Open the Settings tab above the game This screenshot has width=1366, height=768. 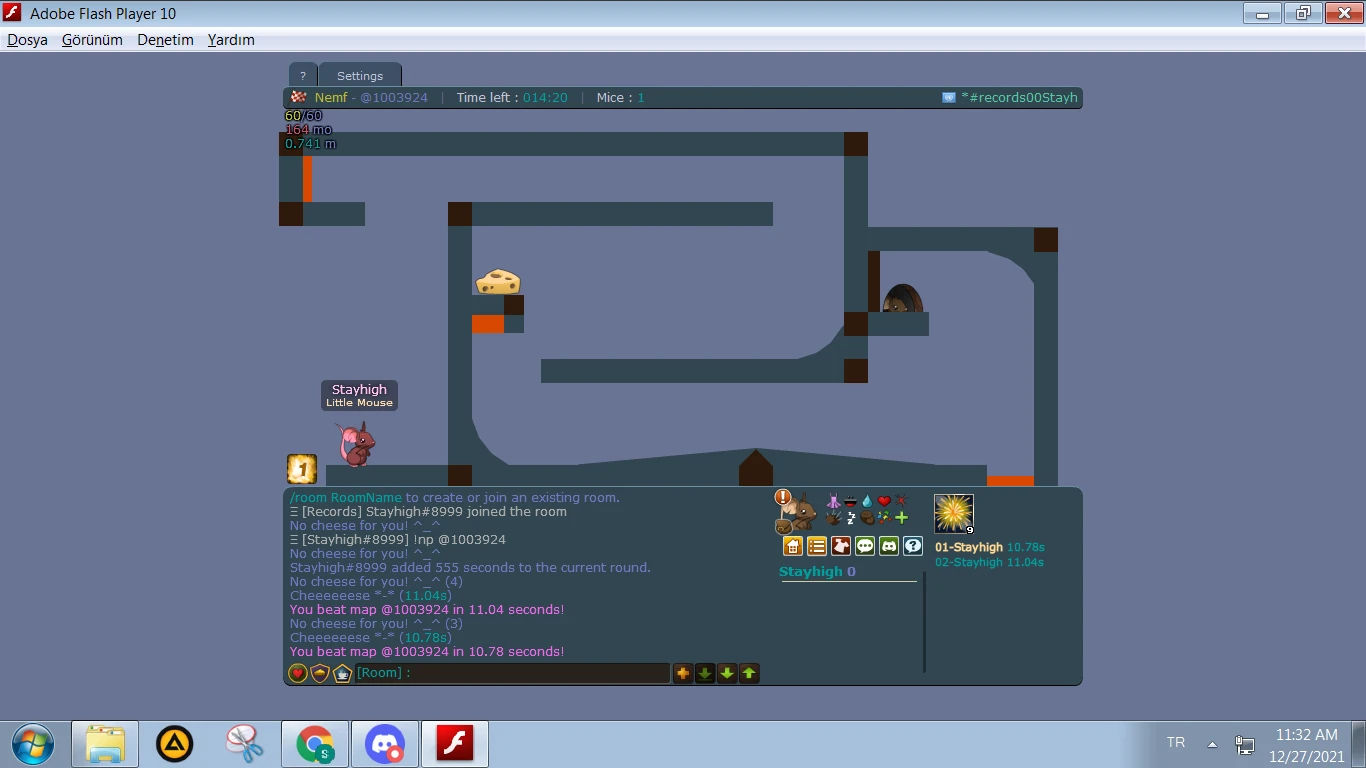pos(360,75)
